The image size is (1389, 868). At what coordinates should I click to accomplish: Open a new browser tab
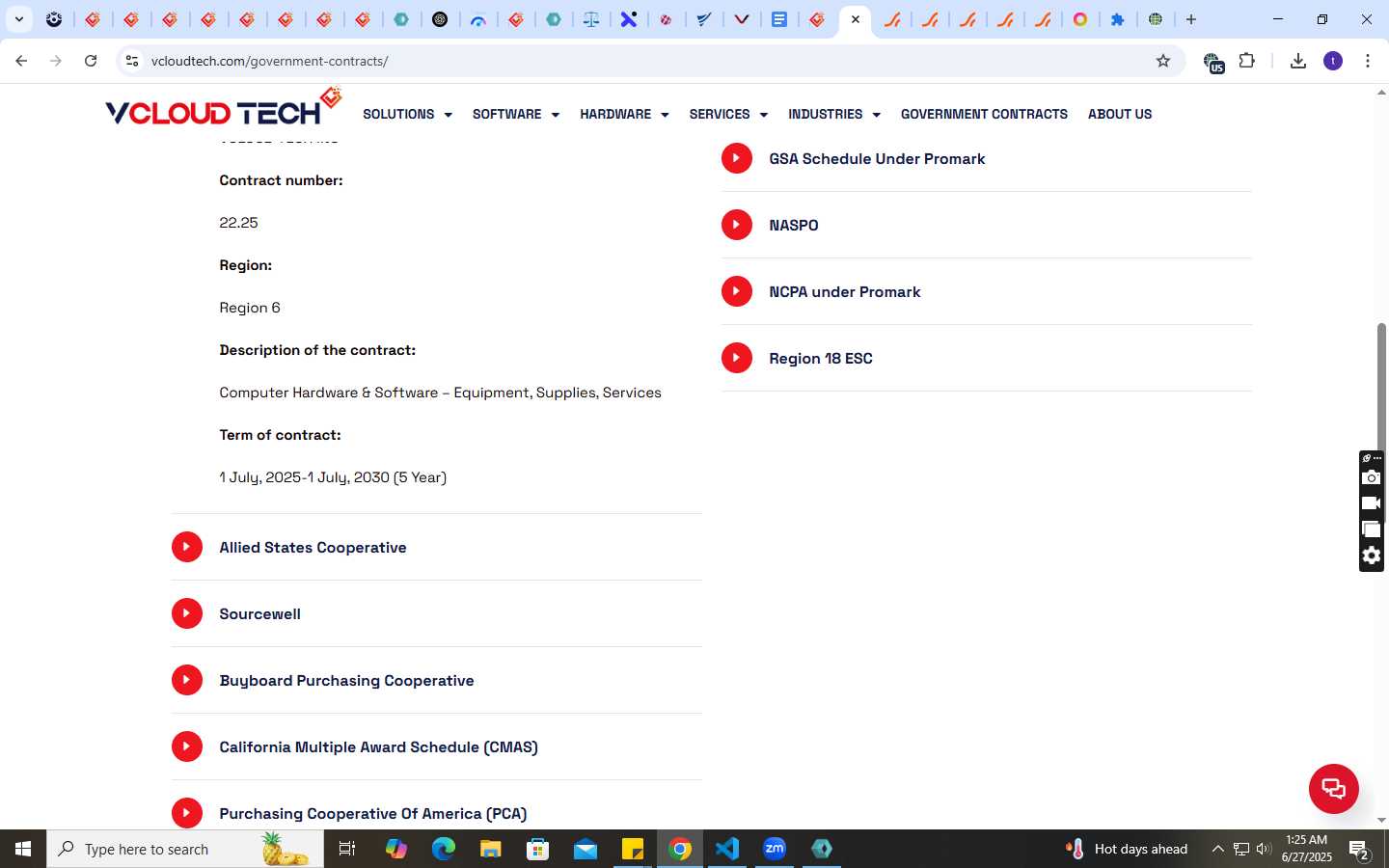pos(1191,19)
